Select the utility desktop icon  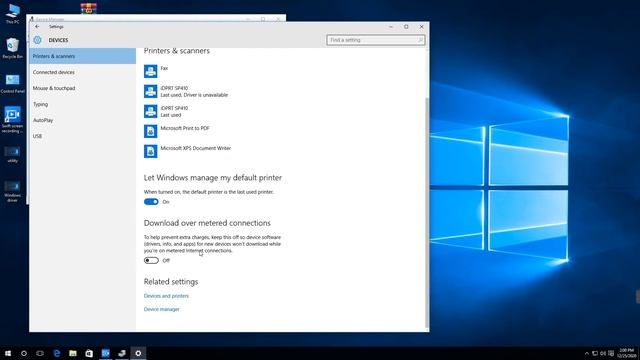[12, 155]
